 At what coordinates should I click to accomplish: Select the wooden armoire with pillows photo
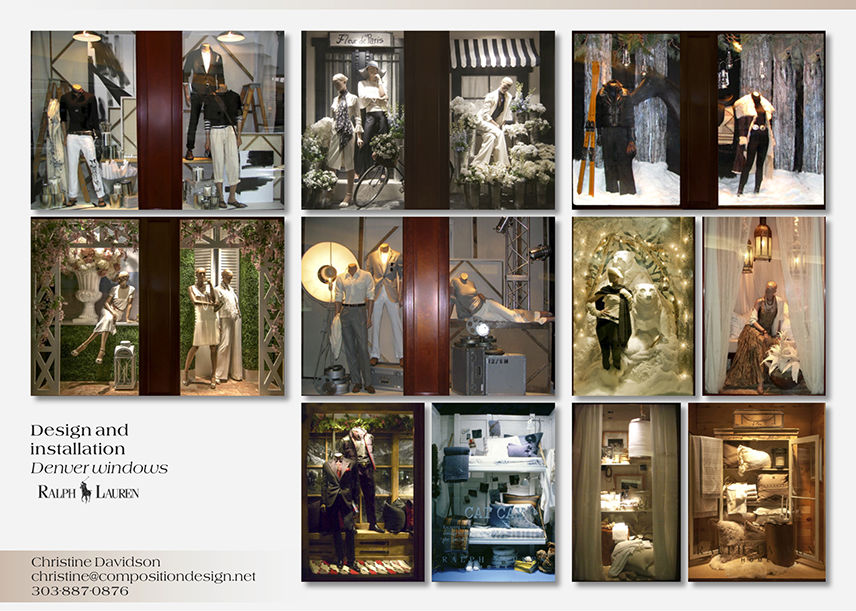756,492
